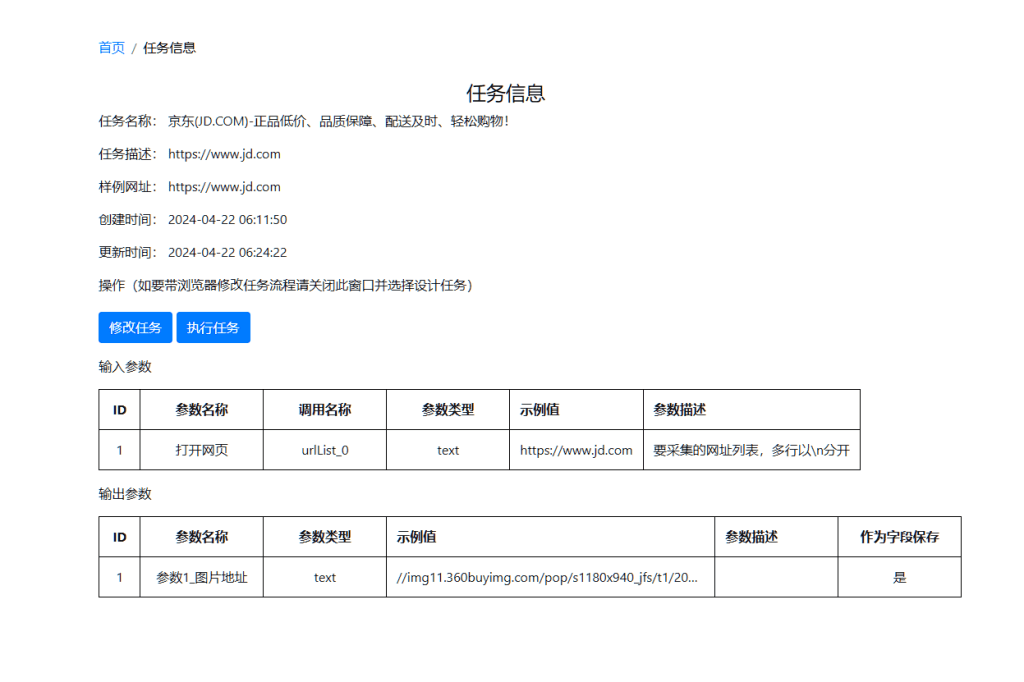Image resolution: width=1024 pixels, height=682 pixels.
Task: Click the input table 参数描述 header
Action: 752,410
